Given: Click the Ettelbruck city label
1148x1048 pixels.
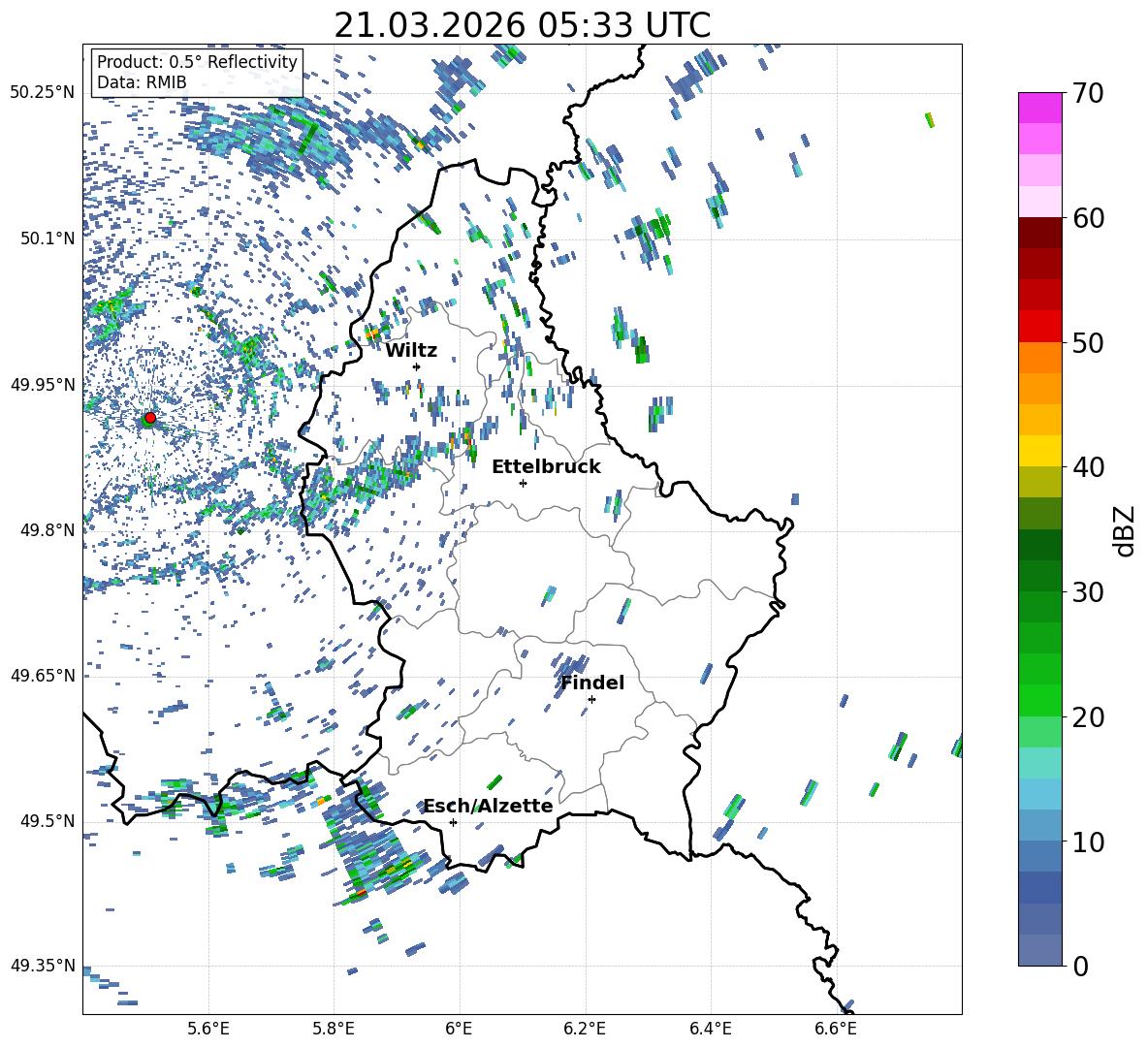Looking at the screenshot, I should click(x=546, y=467).
